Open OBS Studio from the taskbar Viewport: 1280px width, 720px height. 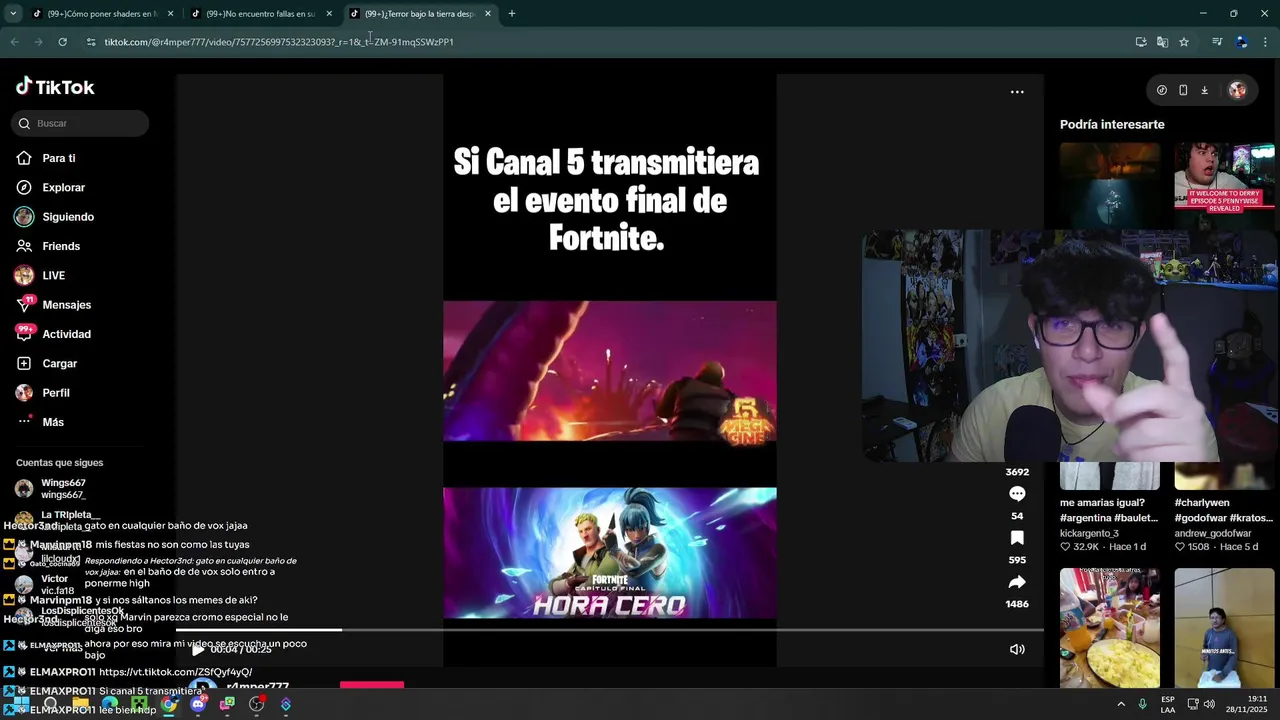[x=257, y=705]
